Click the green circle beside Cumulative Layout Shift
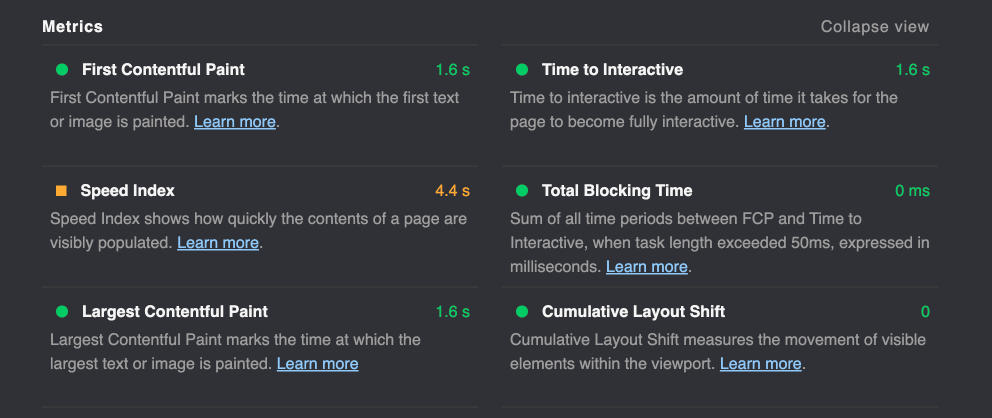 point(522,311)
